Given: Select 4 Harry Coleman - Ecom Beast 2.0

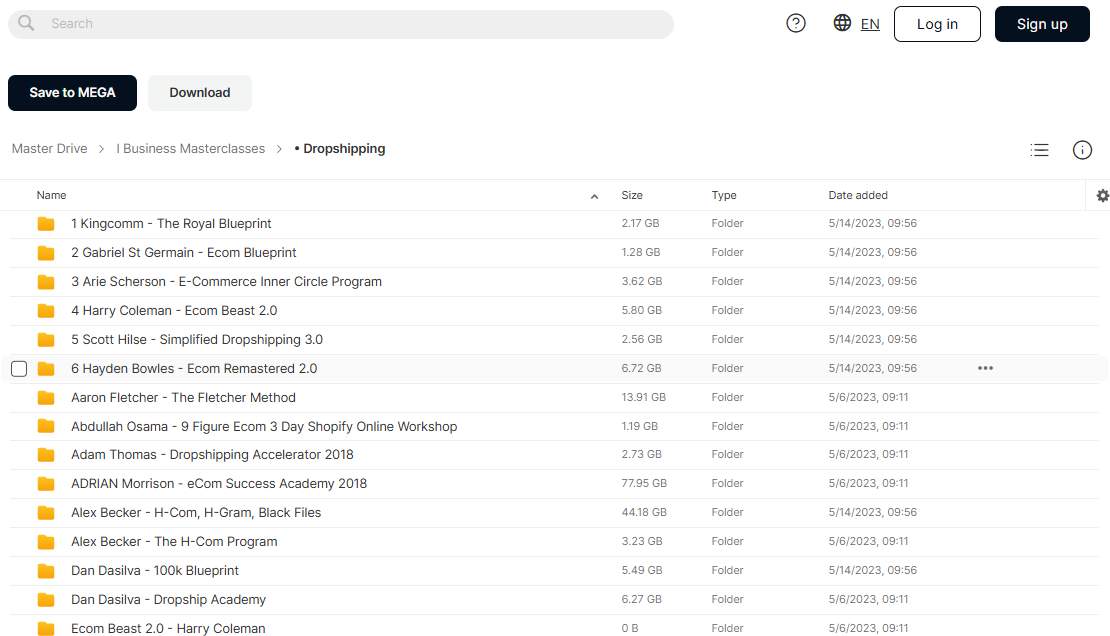Looking at the screenshot, I should pyautogui.click(x=174, y=311).
